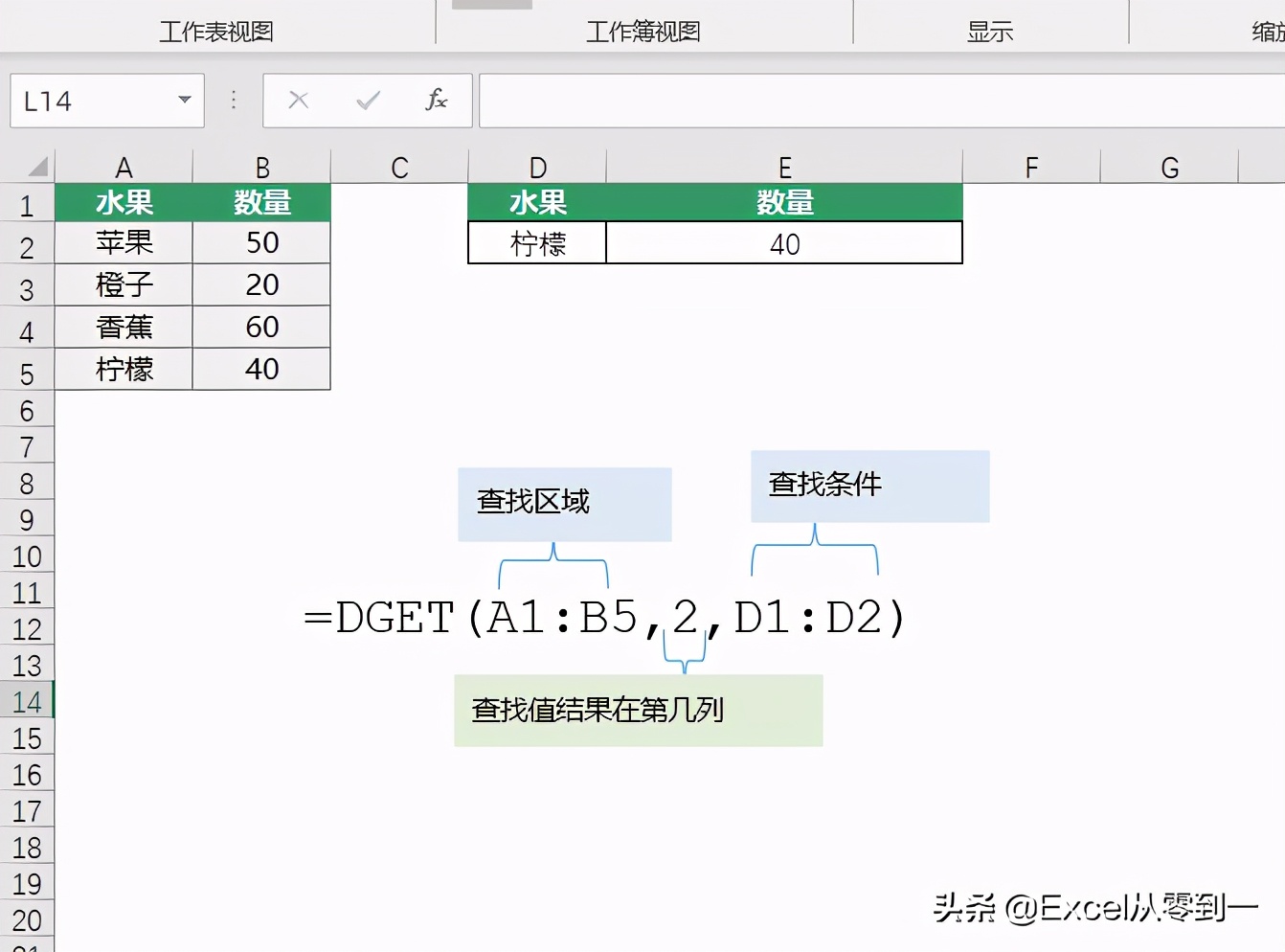Image resolution: width=1285 pixels, height=952 pixels.
Task: Select row 14 header
Action: click(x=29, y=701)
